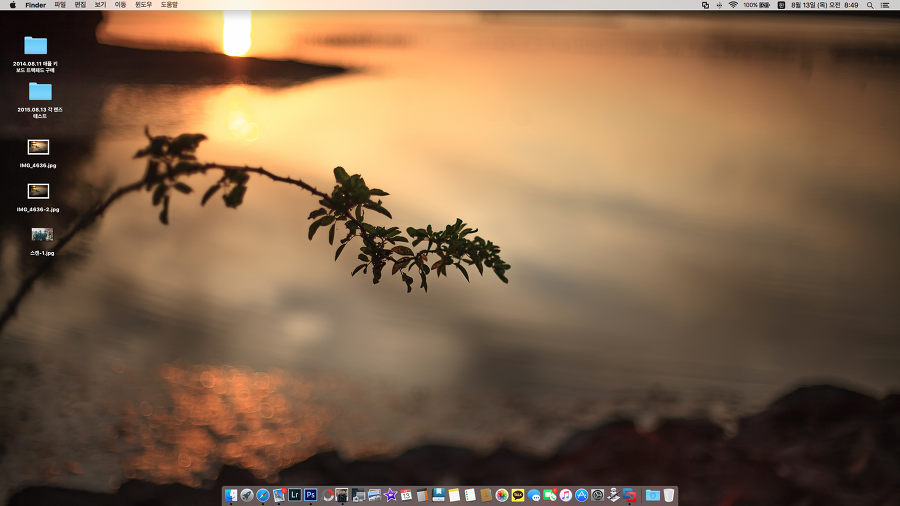Click the Finder icon in the dock

(231, 495)
